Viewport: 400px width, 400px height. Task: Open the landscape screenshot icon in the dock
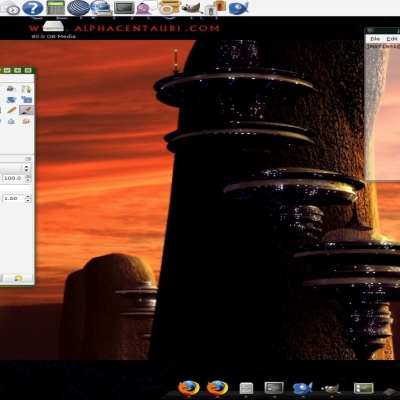click(x=363, y=388)
